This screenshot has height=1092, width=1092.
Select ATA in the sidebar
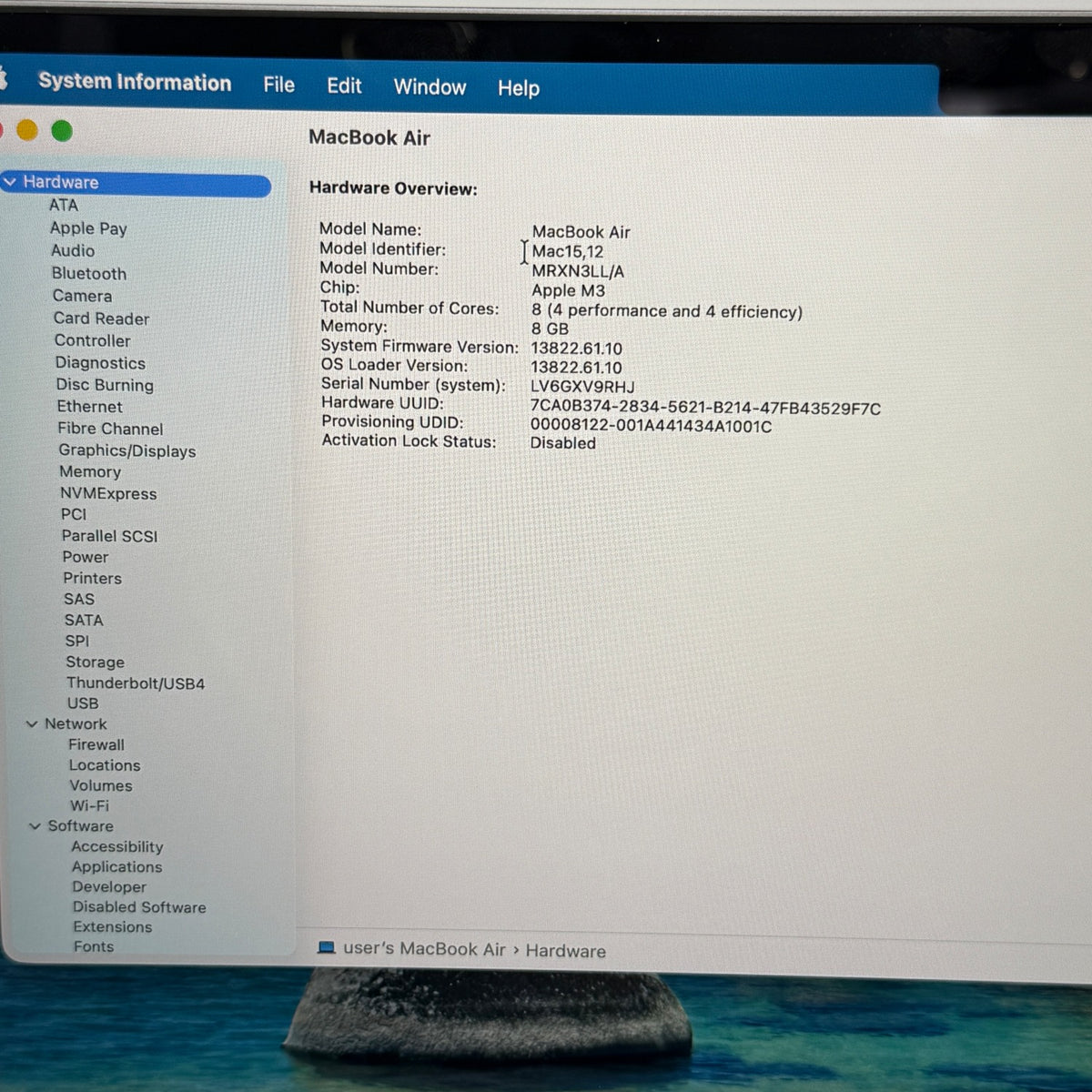click(x=64, y=206)
